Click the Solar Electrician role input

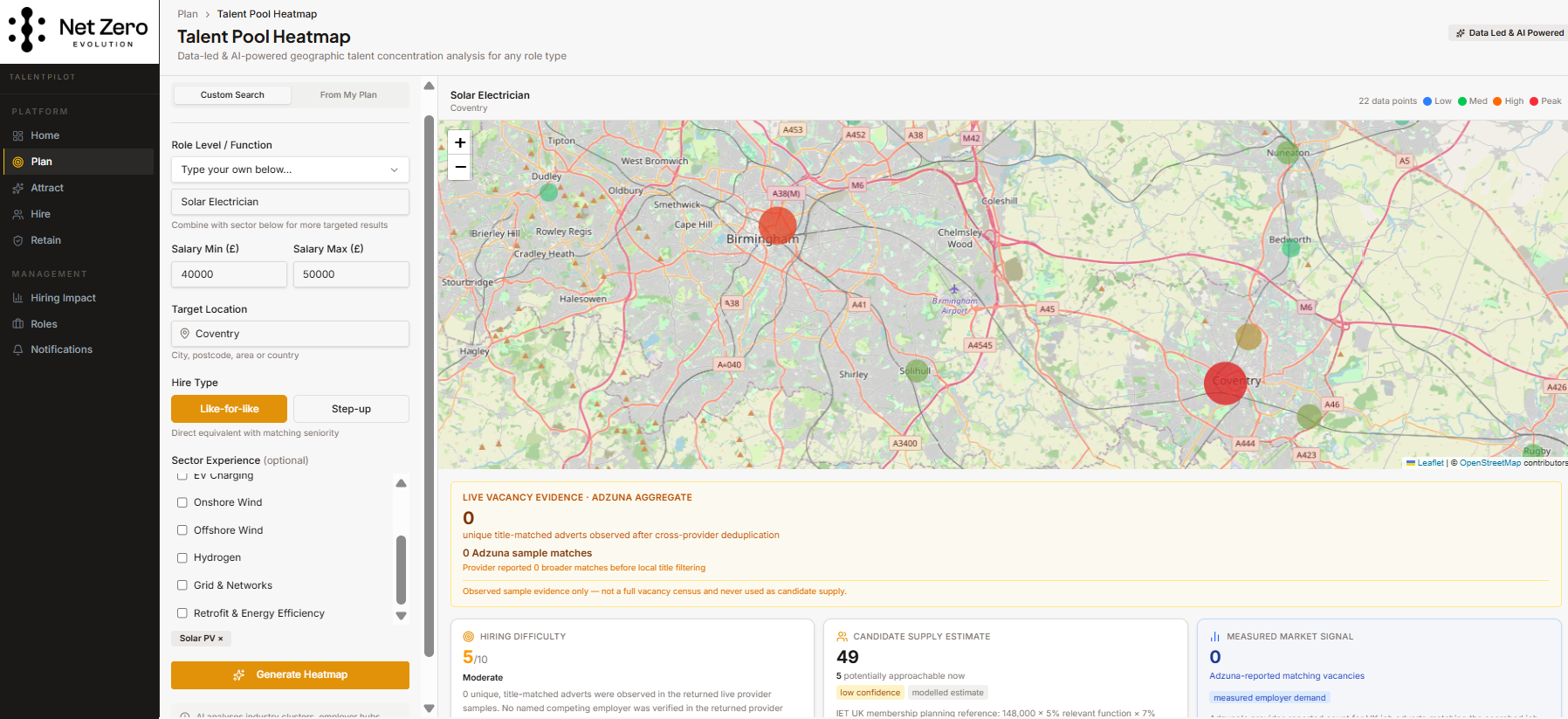290,202
